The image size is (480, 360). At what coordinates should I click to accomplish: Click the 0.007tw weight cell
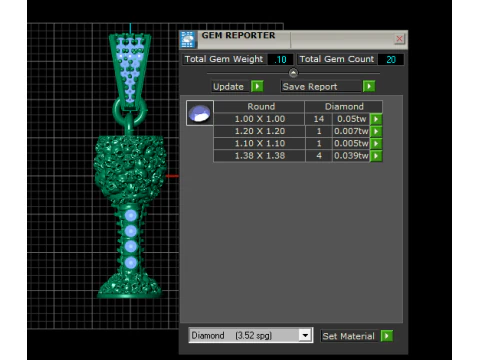351,131
